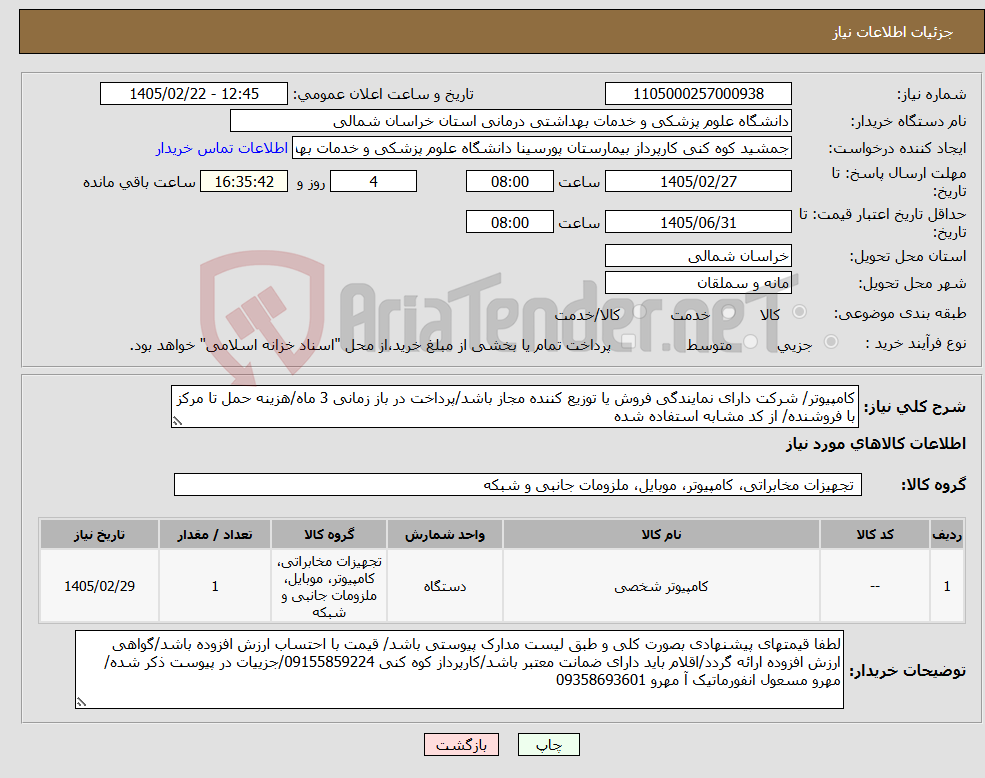Click the ردیف column header
The height and width of the screenshot is (778, 985).
pos(947,534)
